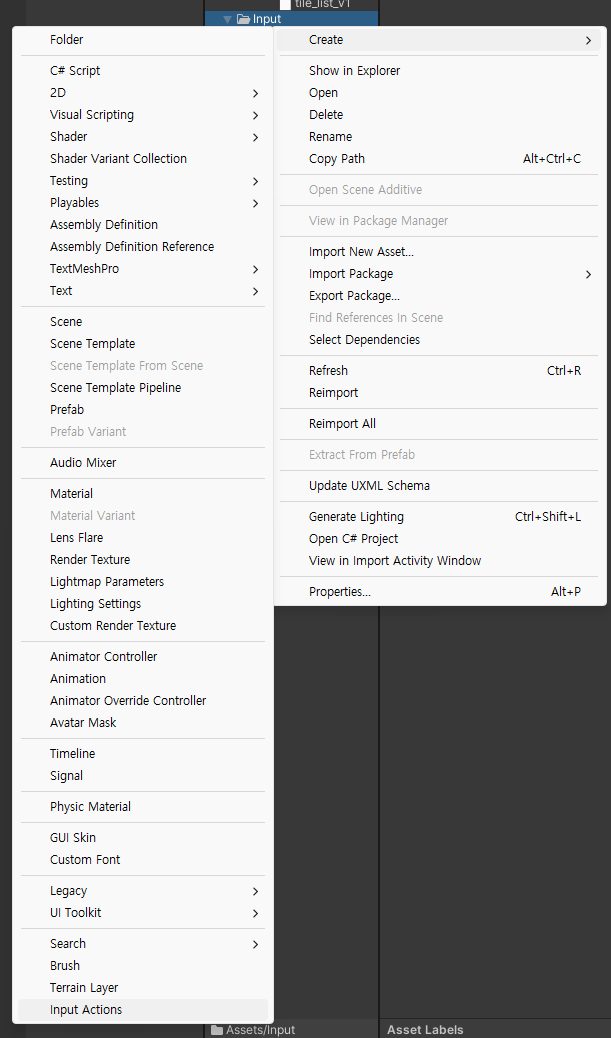
Task: Collapse the Input folder tree arrow
Action: [x=228, y=19]
